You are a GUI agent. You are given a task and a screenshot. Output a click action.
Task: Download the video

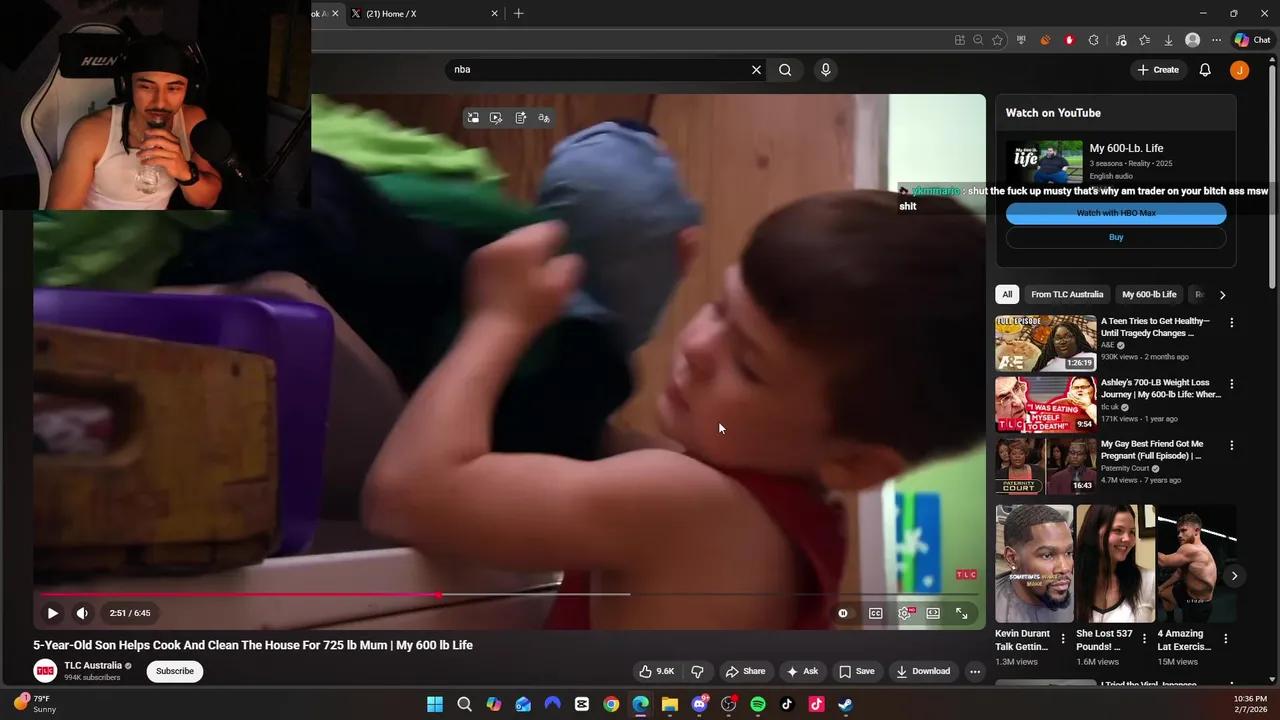tap(923, 671)
